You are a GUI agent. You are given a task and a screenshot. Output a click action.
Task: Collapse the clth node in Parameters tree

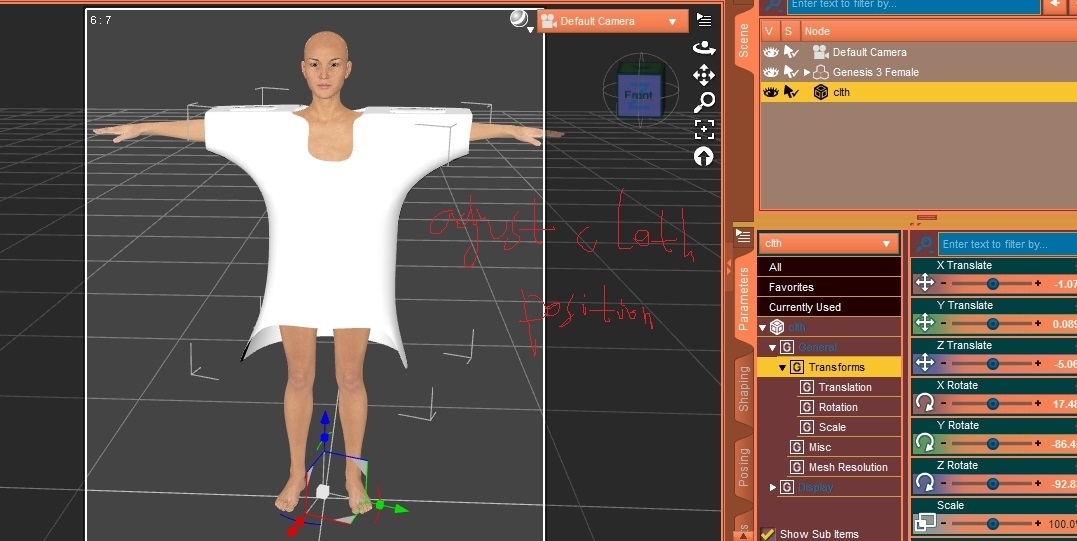pyautogui.click(x=762, y=327)
